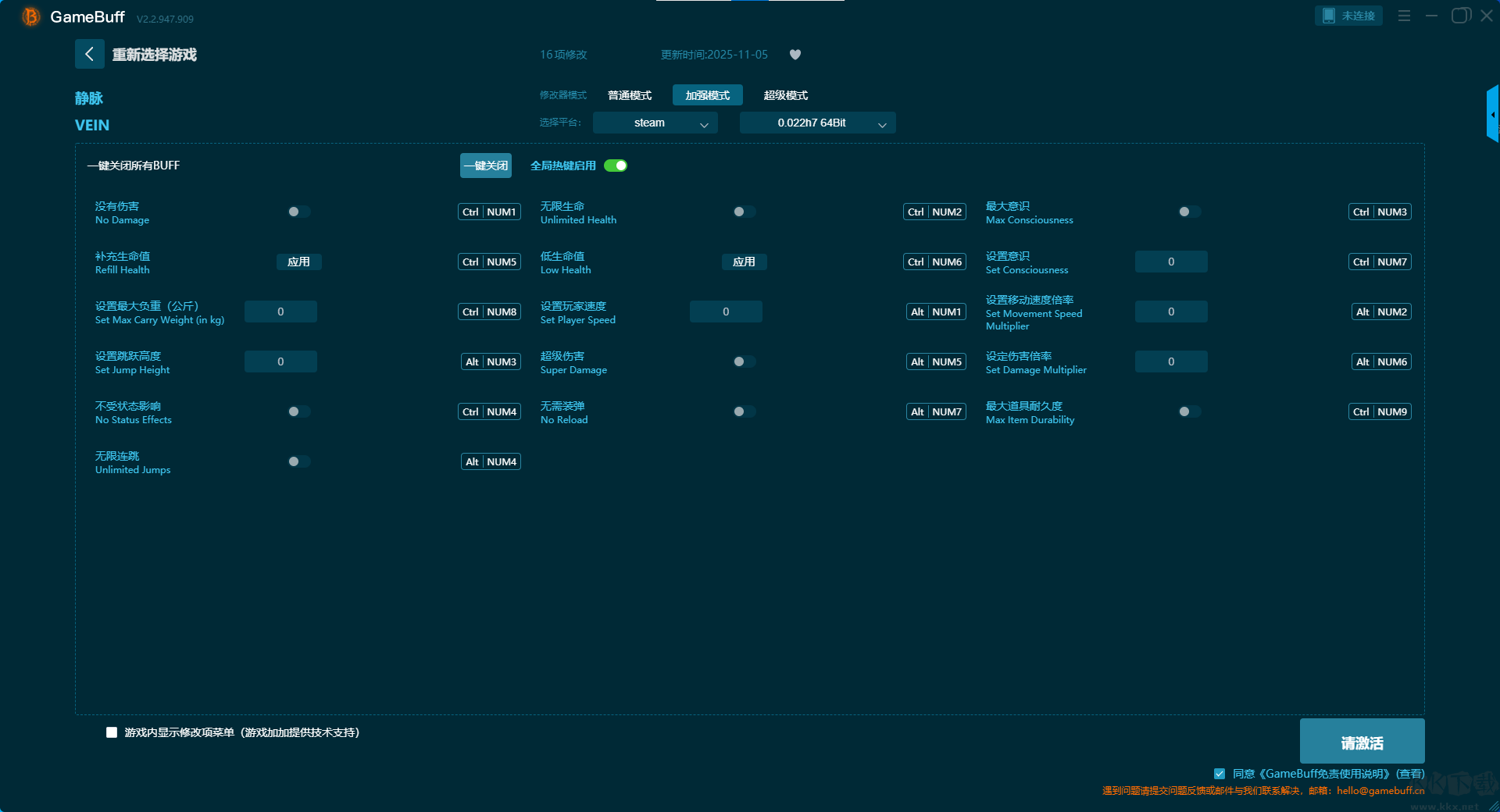Click the GameBuff logo icon
Screen dimensions: 1500x812
30,16
